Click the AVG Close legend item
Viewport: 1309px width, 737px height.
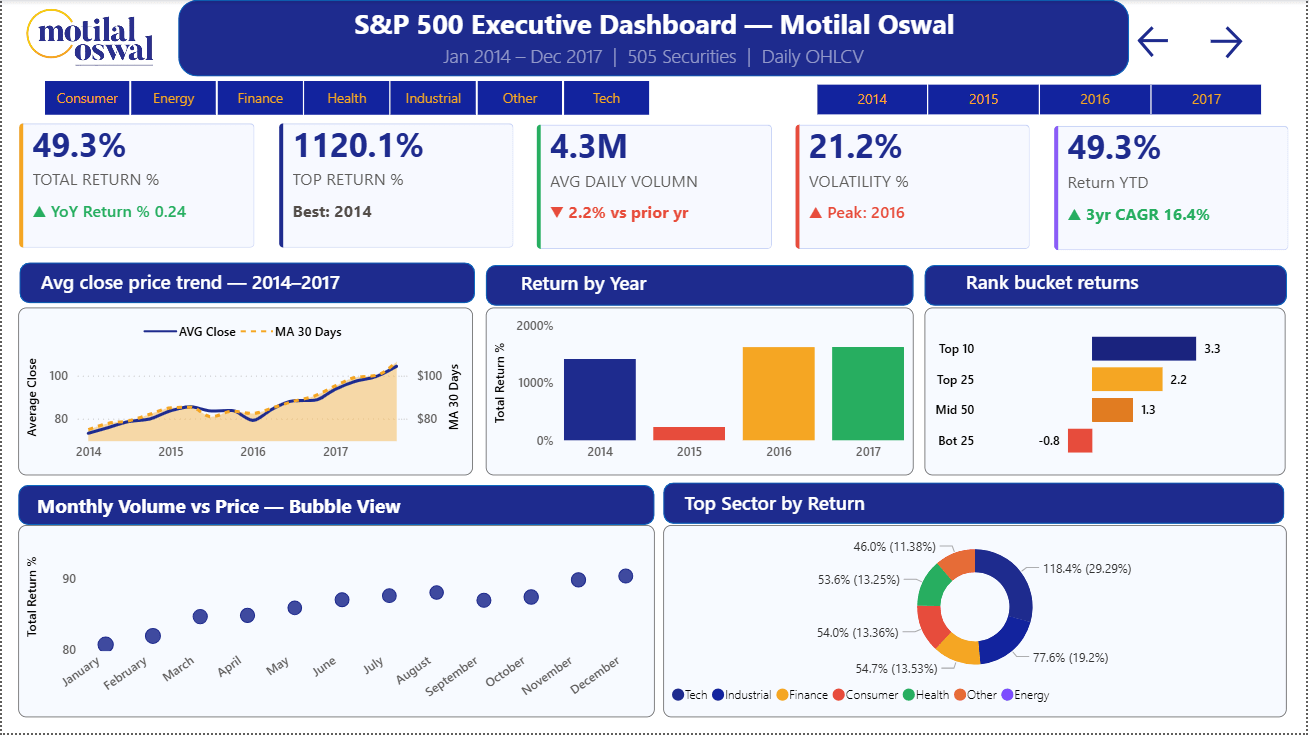(x=190, y=331)
